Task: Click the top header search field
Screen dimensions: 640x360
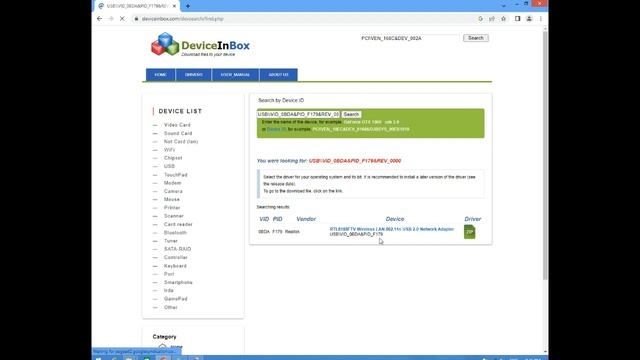Action: (x=410, y=38)
